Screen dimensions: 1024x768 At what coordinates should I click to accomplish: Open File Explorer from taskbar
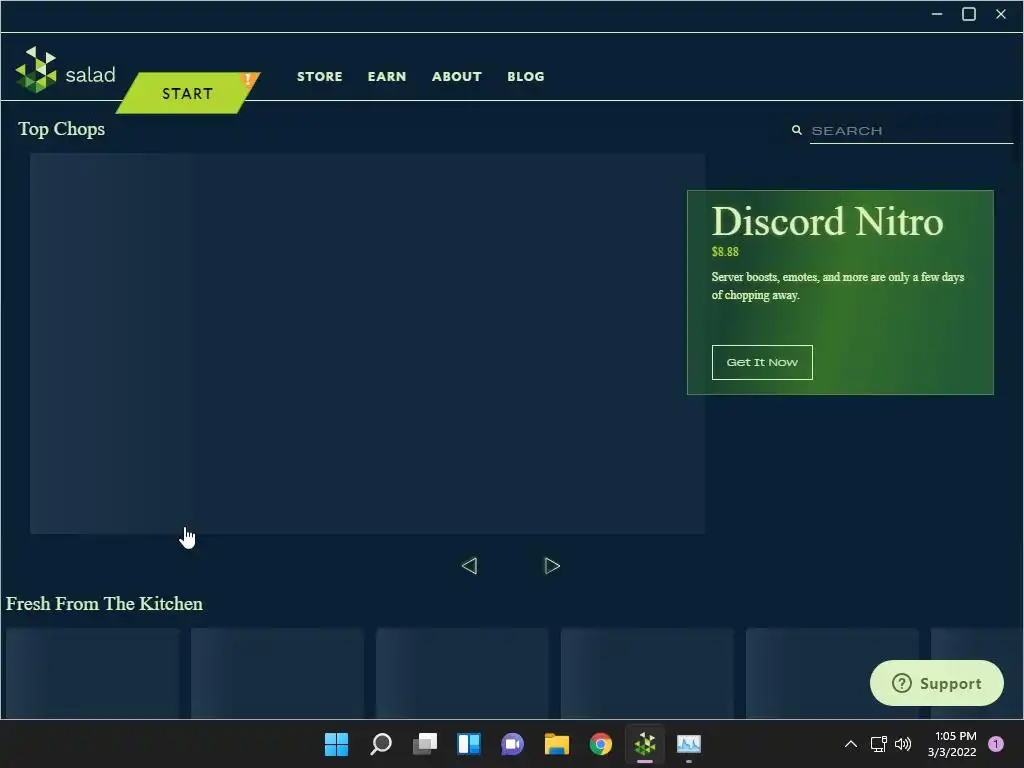point(557,744)
